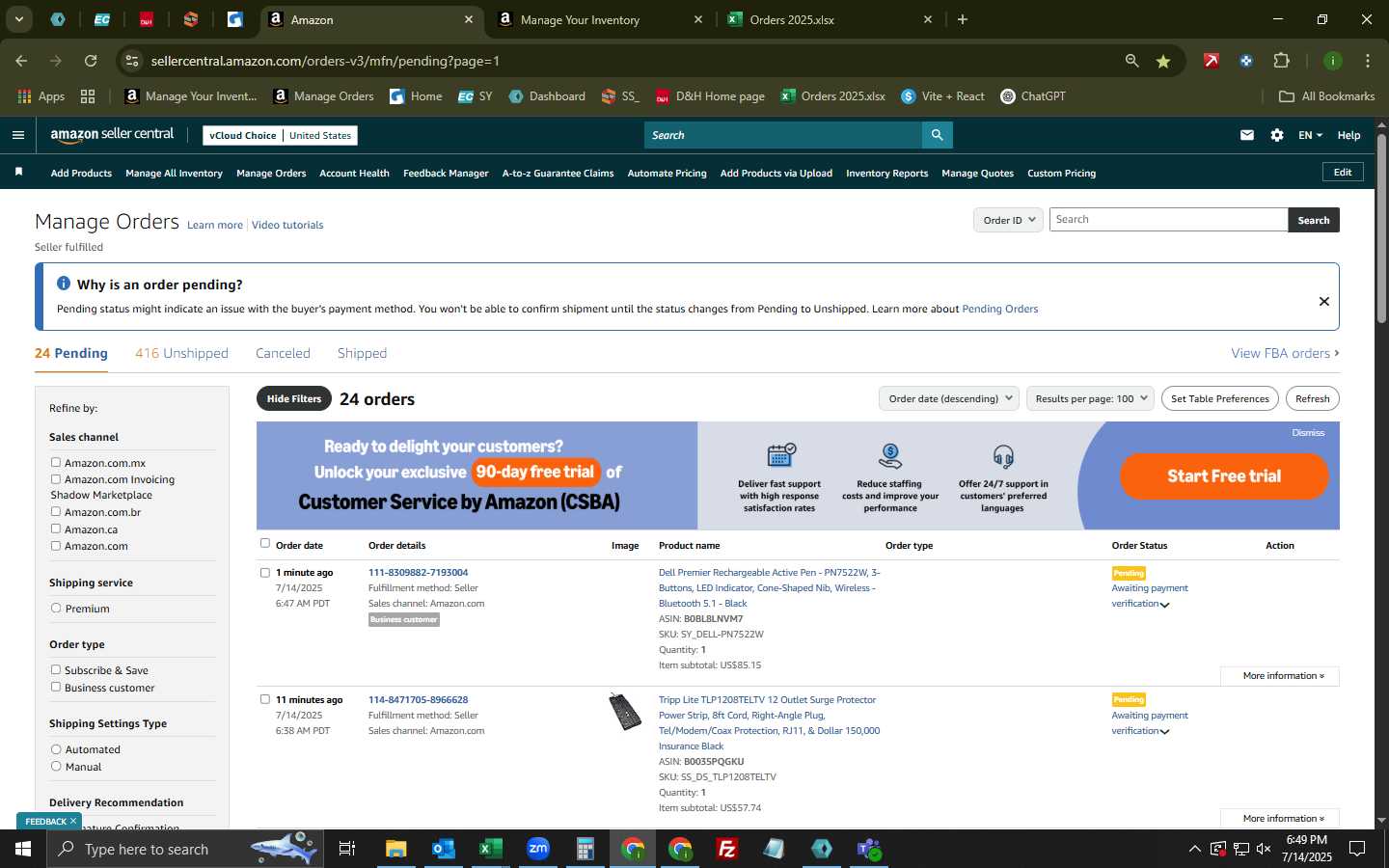Screen dimensions: 1389x868
Task: Open the Seller Central hamburger menu
Action: click(17, 135)
